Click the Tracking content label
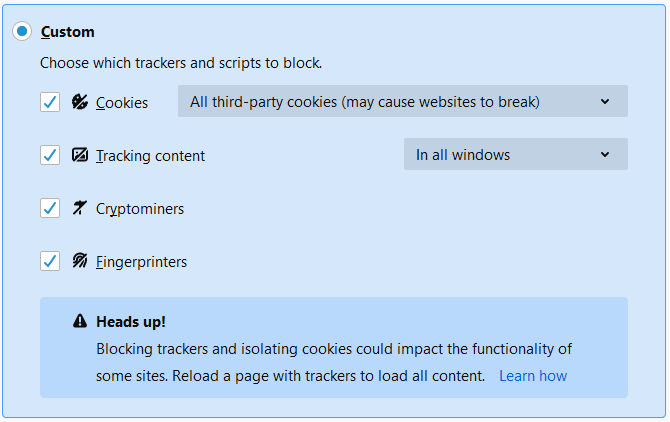 (x=150, y=156)
